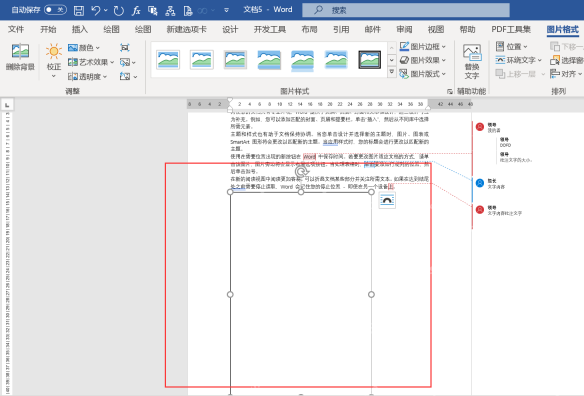Click the tab stop selector at the ruler corner
The width and height of the screenshot is (584, 396).
(x=7, y=105)
